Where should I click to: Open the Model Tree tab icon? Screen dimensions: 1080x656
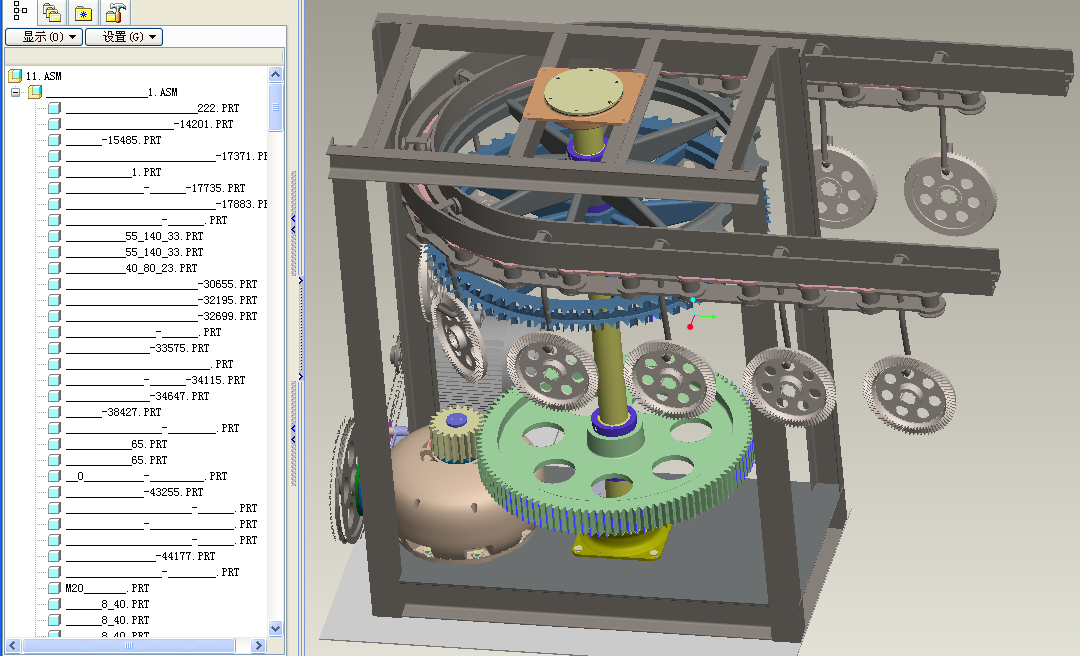[20, 11]
